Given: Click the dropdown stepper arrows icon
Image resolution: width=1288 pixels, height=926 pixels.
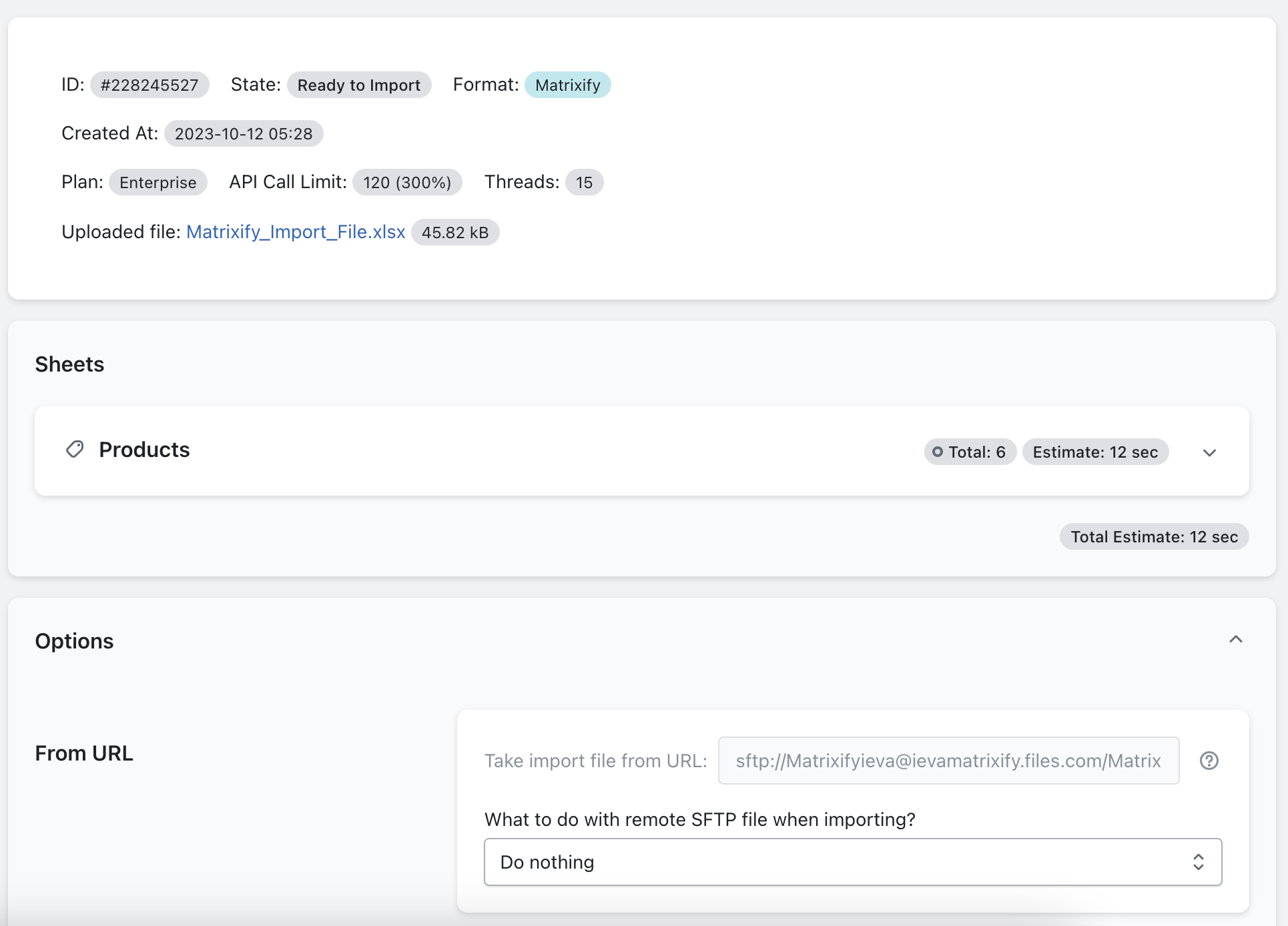Looking at the screenshot, I should tap(1198, 862).
